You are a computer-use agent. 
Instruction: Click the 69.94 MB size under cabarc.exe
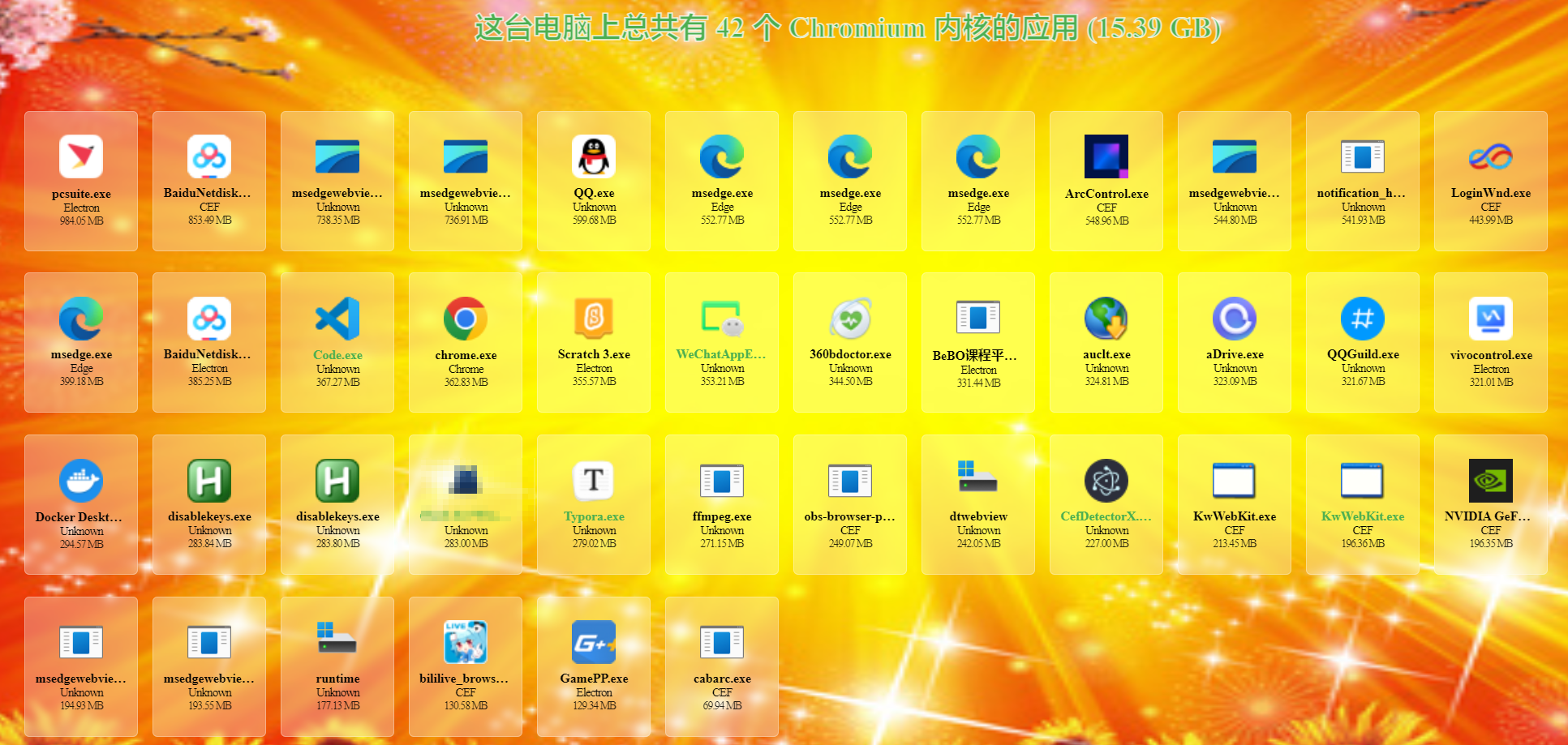[x=722, y=705]
